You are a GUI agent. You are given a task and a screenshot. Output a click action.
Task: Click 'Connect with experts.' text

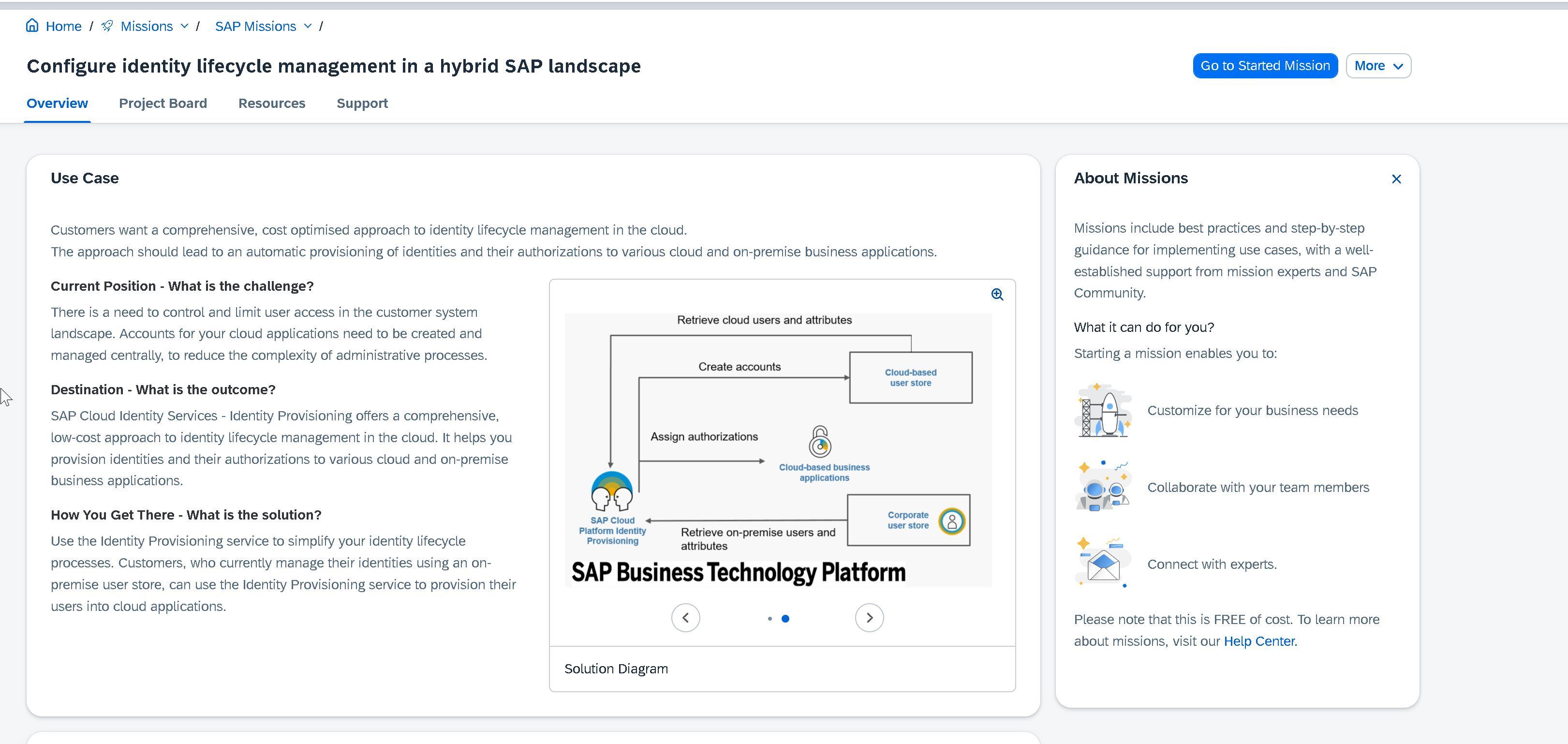[1212, 565]
